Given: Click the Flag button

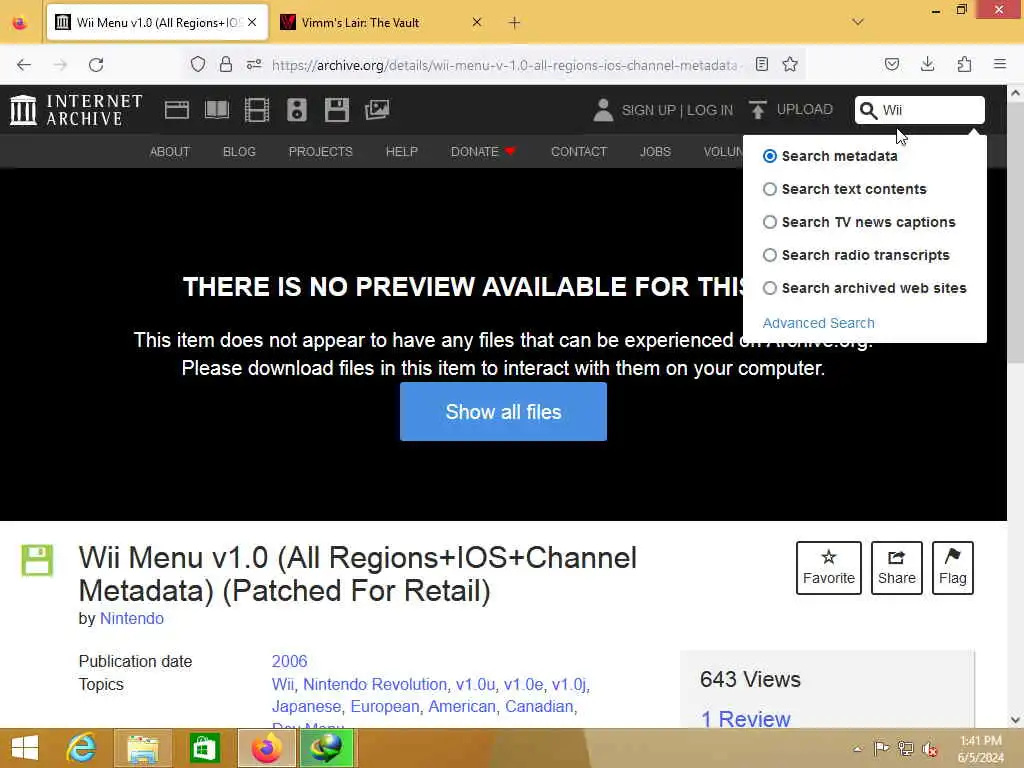Looking at the screenshot, I should coord(953,568).
